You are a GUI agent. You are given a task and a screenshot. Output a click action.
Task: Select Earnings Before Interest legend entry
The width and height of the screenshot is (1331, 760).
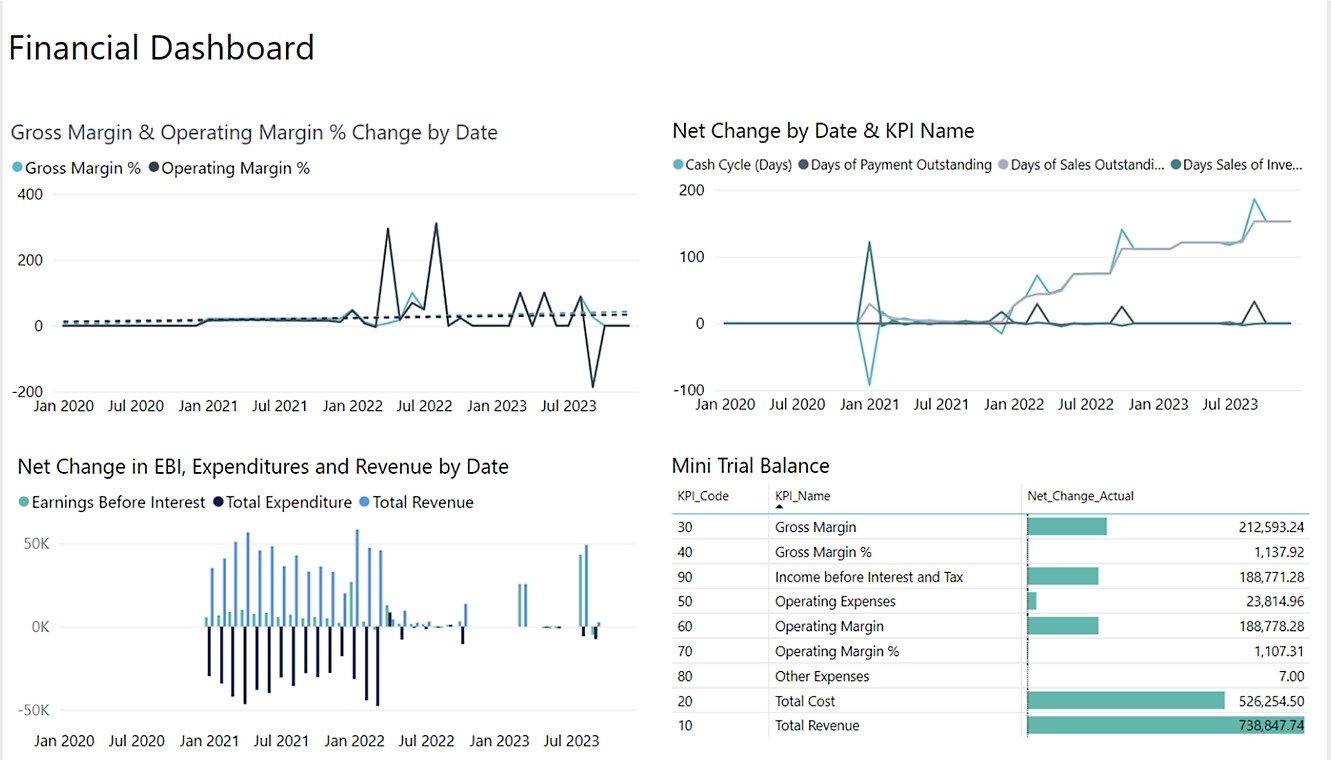coord(111,502)
